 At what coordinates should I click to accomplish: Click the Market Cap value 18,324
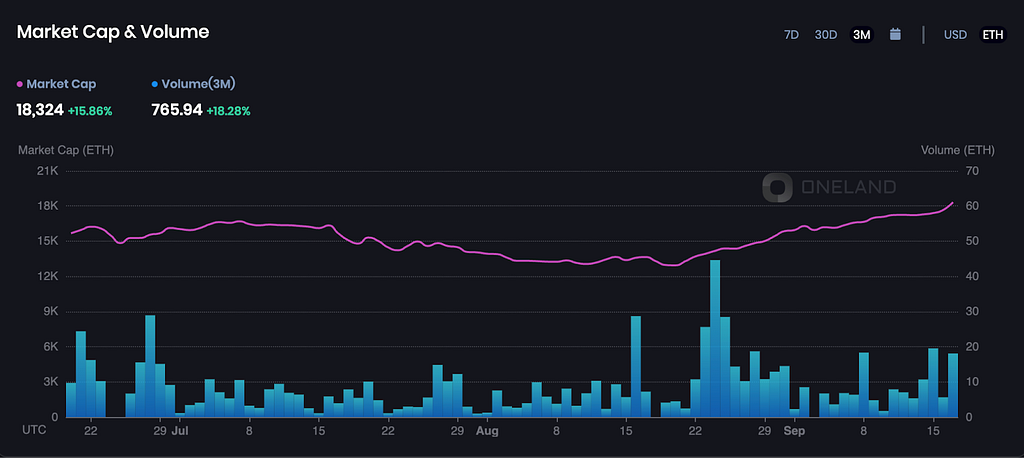[x=40, y=110]
